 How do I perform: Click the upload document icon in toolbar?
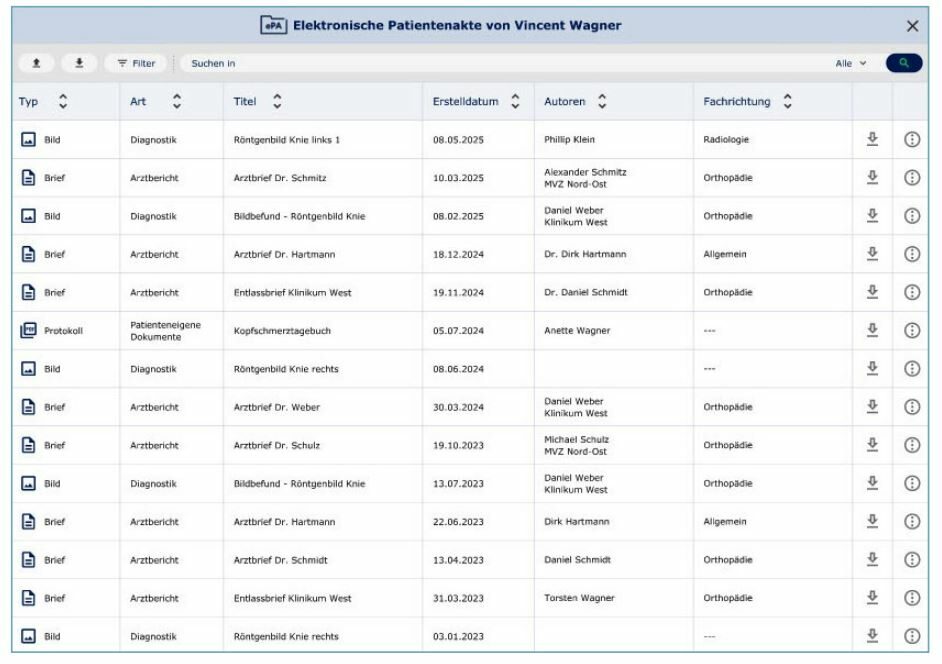click(36, 63)
